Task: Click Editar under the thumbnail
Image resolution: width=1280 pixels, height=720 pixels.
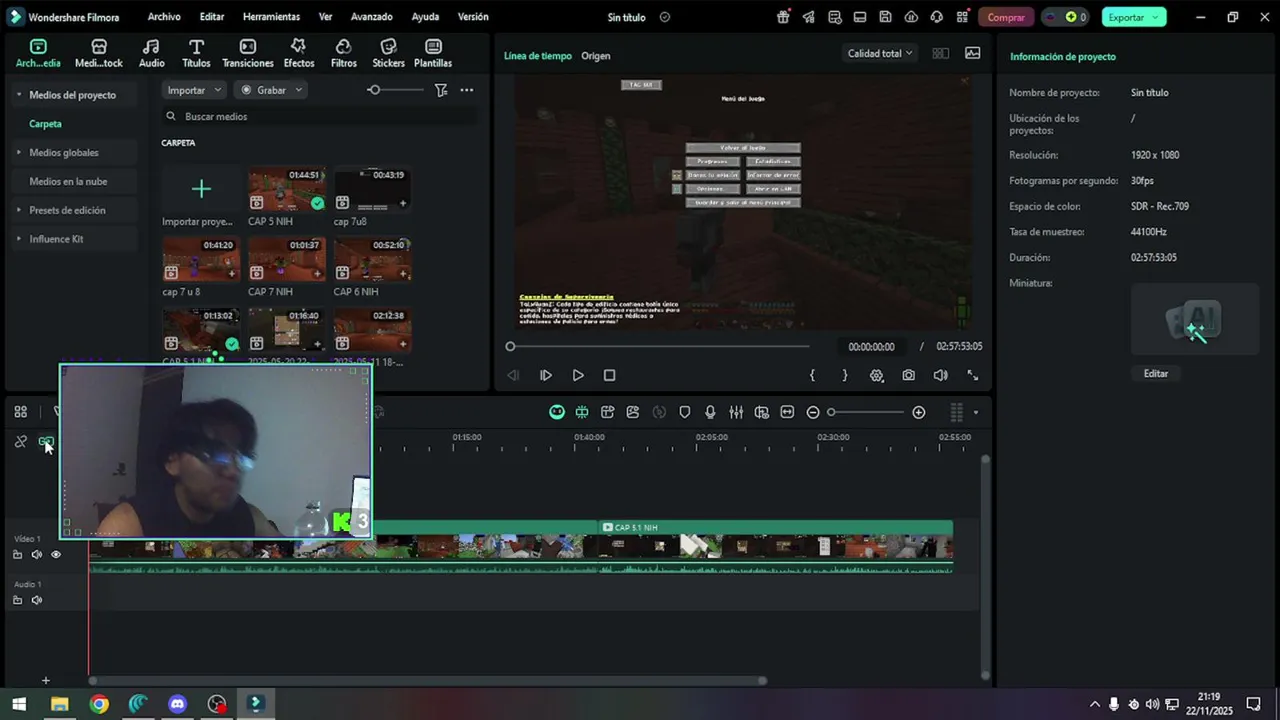Action: tap(1155, 373)
